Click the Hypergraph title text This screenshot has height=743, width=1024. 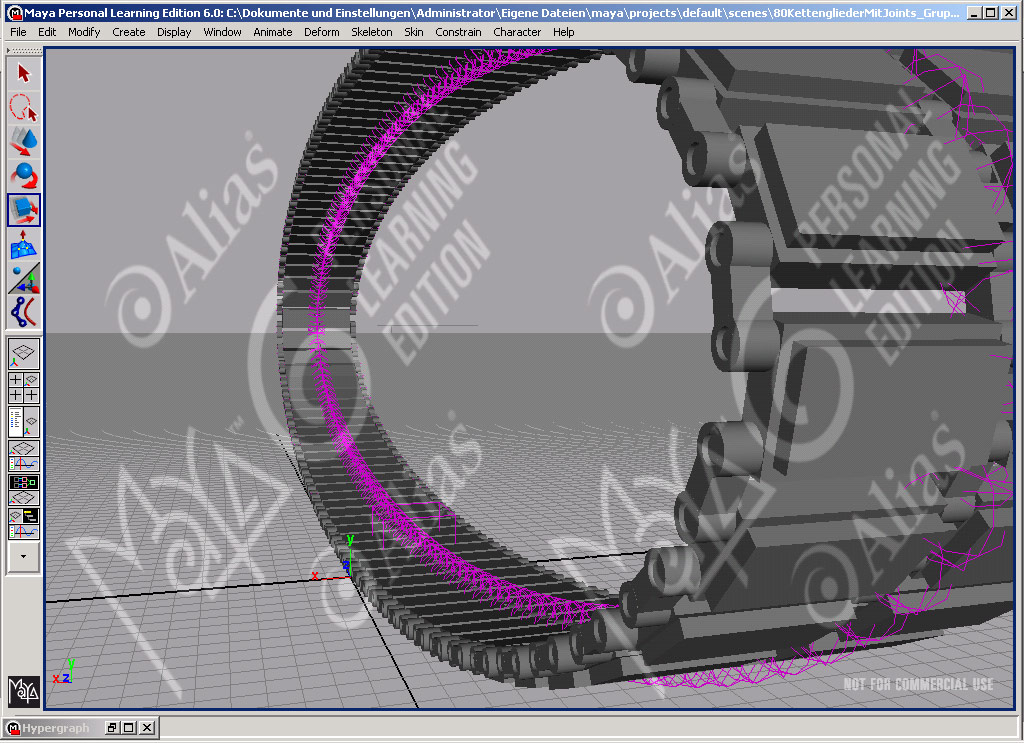pos(56,727)
